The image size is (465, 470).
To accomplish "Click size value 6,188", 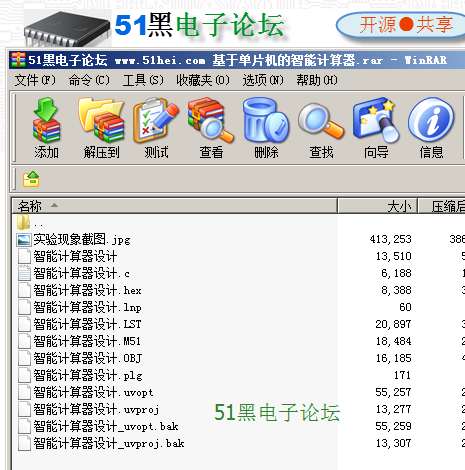I will (x=396, y=273).
